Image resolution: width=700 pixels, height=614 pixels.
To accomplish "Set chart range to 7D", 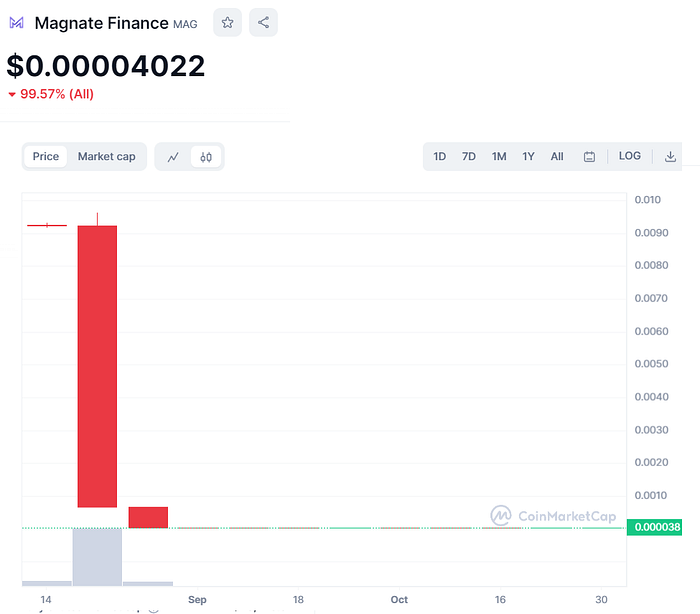I will click(469, 157).
